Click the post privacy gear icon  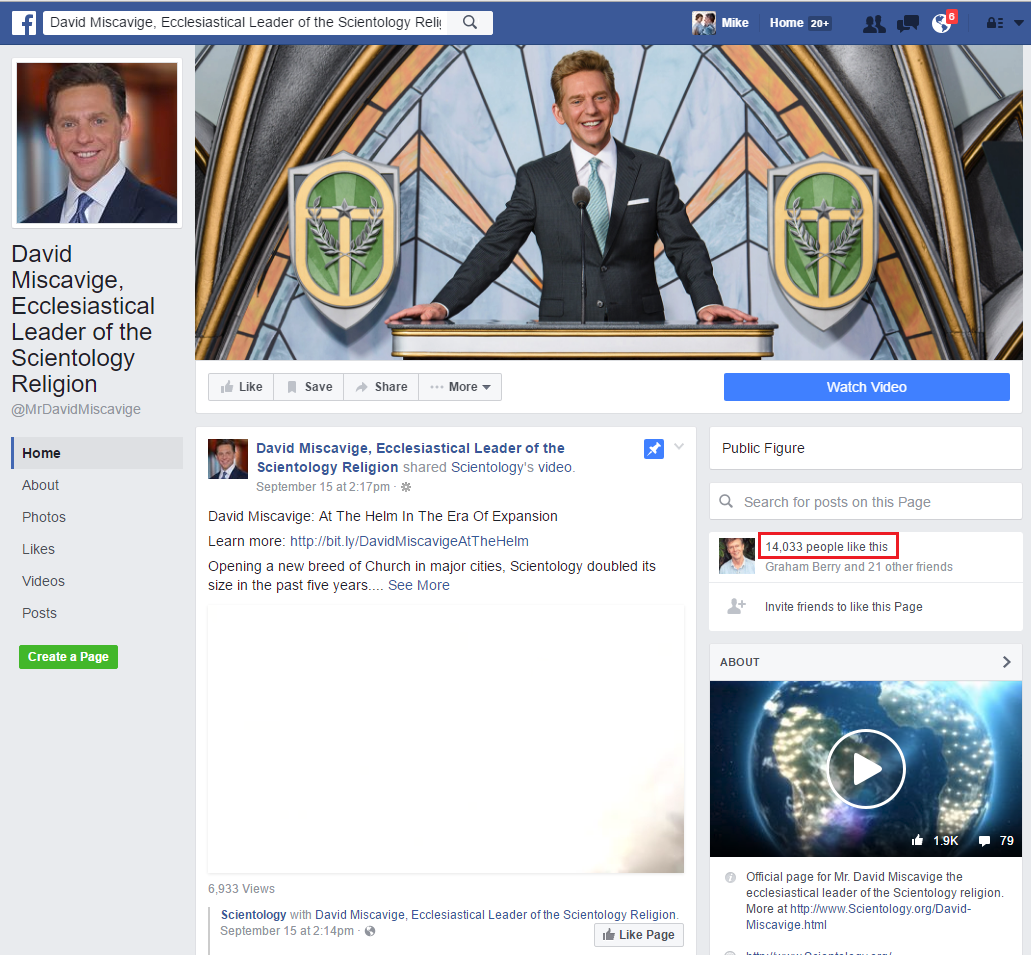(406, 487)
